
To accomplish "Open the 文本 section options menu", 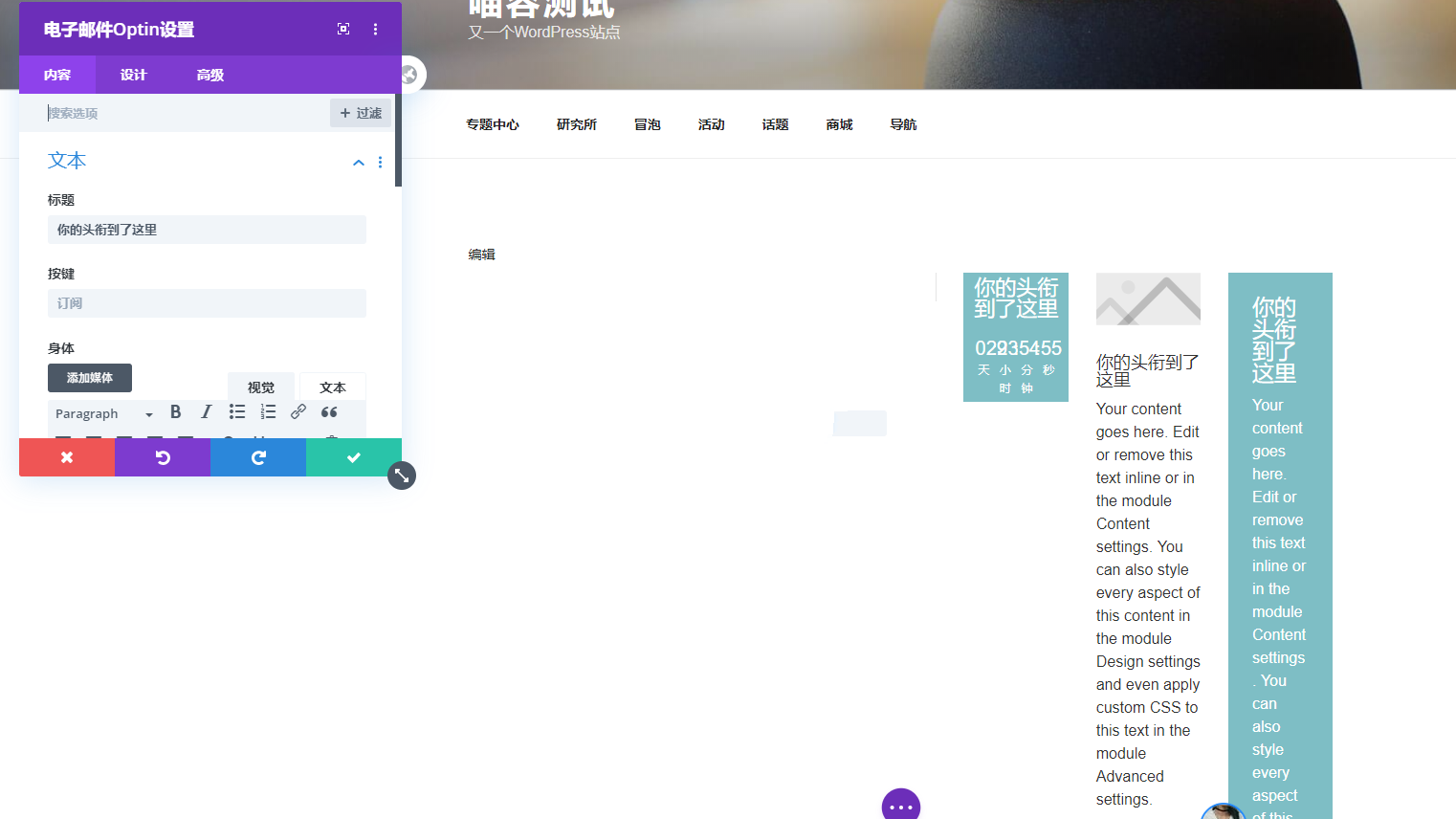I will (380, 163).
